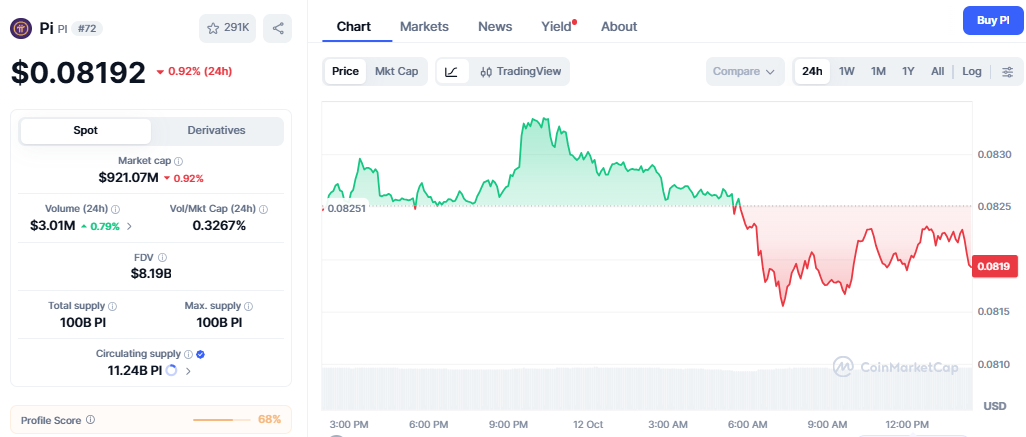Open the News tab
Viewport: 1026px width, 437px height.
point(495,26)
